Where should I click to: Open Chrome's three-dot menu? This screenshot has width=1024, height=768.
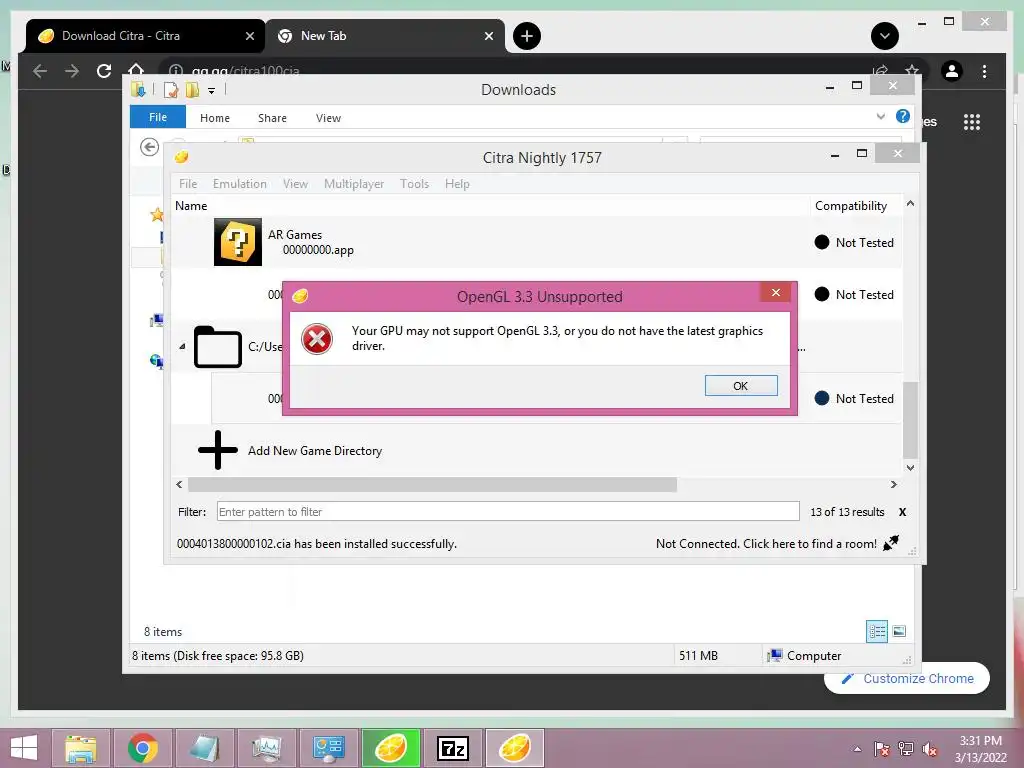984,71
